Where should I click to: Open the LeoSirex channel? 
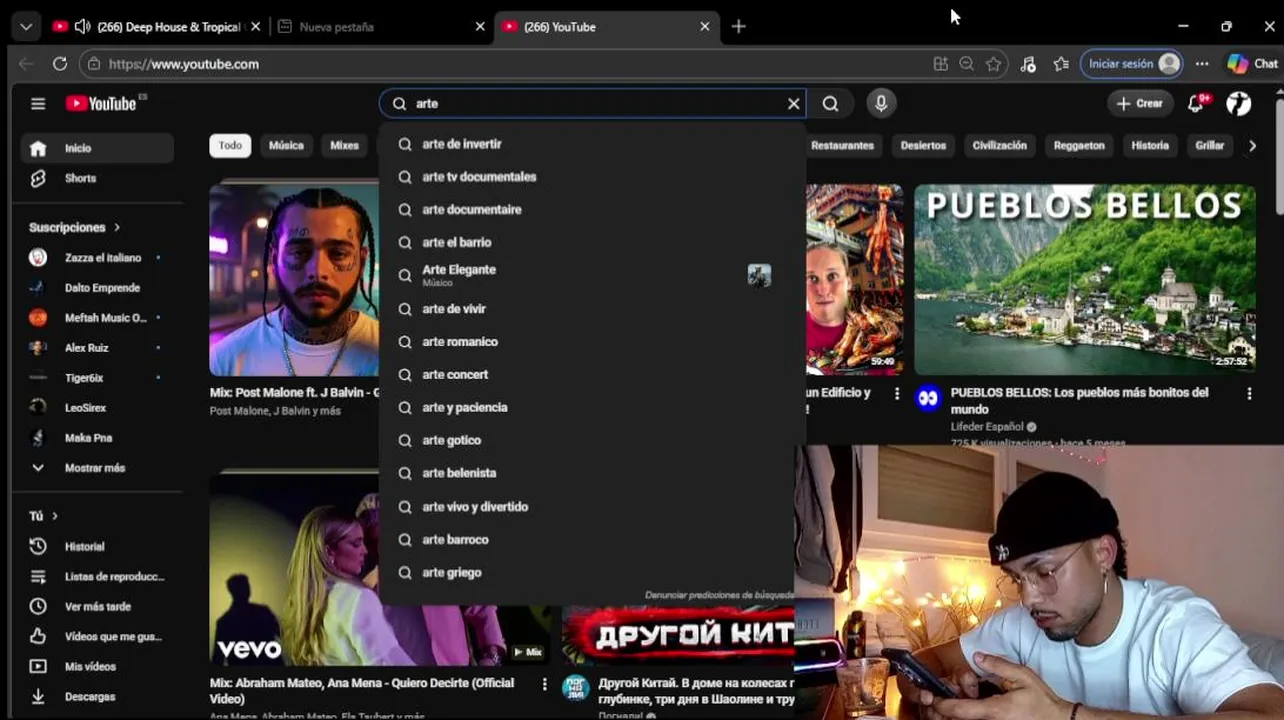pos(96,408)
